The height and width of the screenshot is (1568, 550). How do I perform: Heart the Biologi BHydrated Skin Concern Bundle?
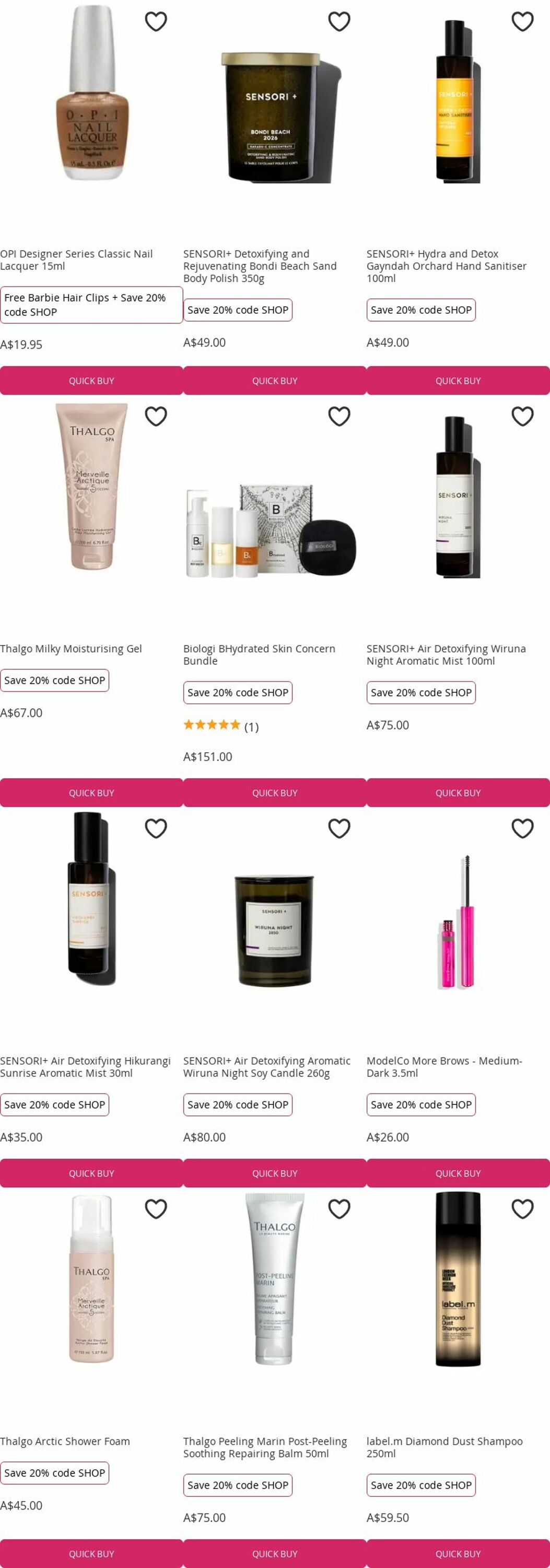pyautogui.click(x=339, y=417)
